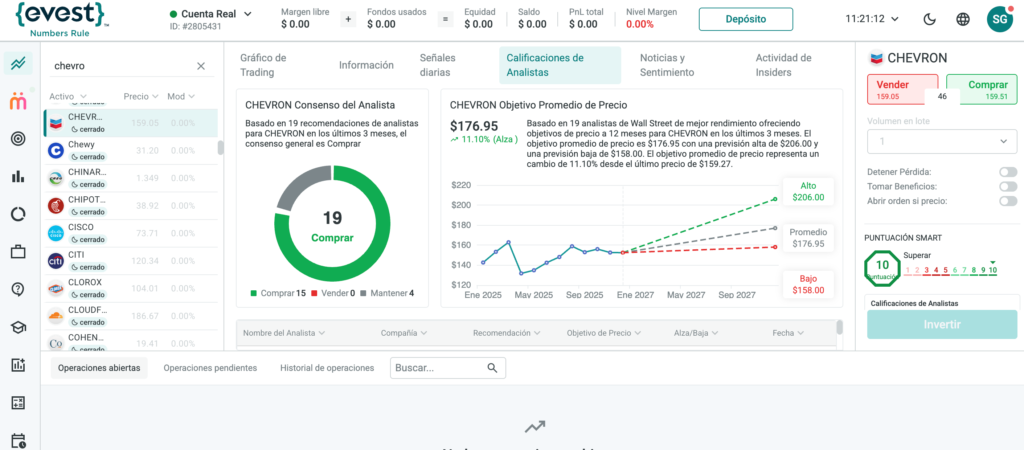Sort by Nombre del Analista column

[284, 333]
